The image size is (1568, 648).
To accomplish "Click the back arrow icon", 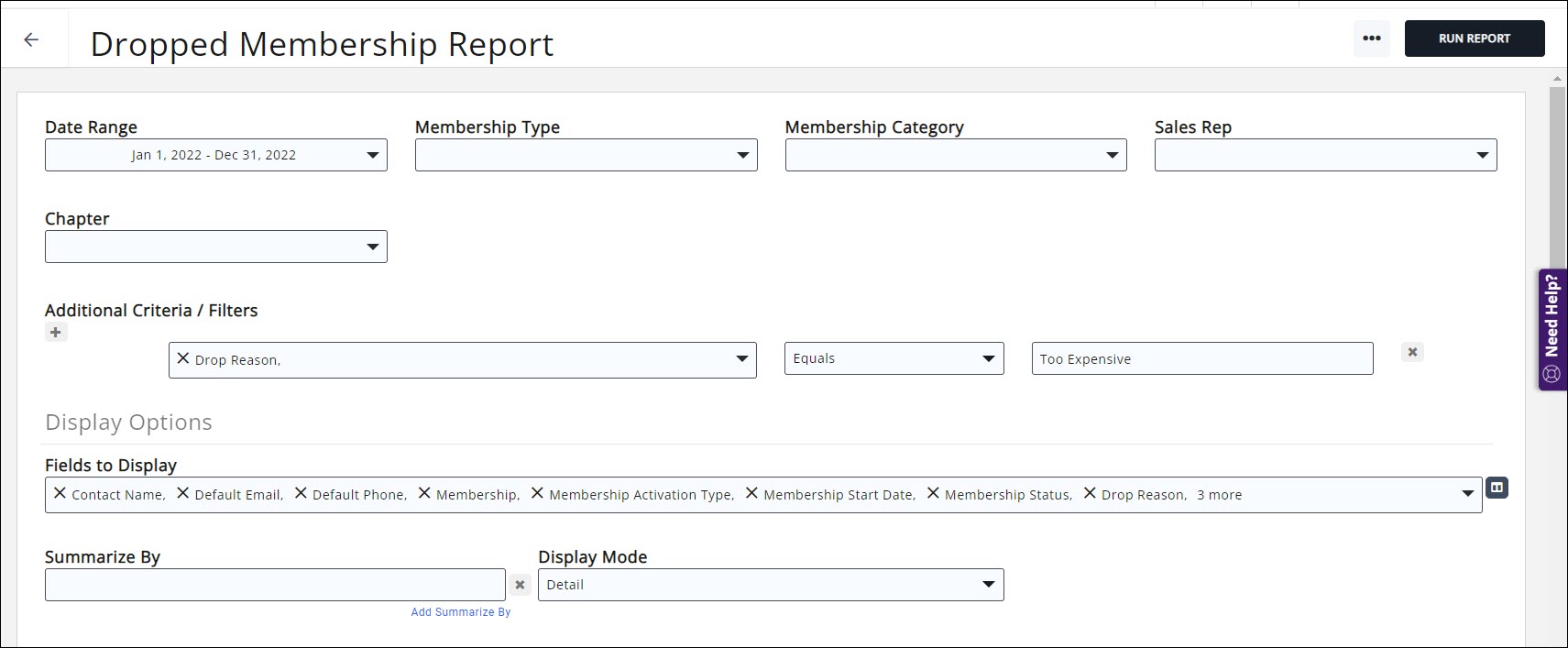I will (x=32, y=39).
